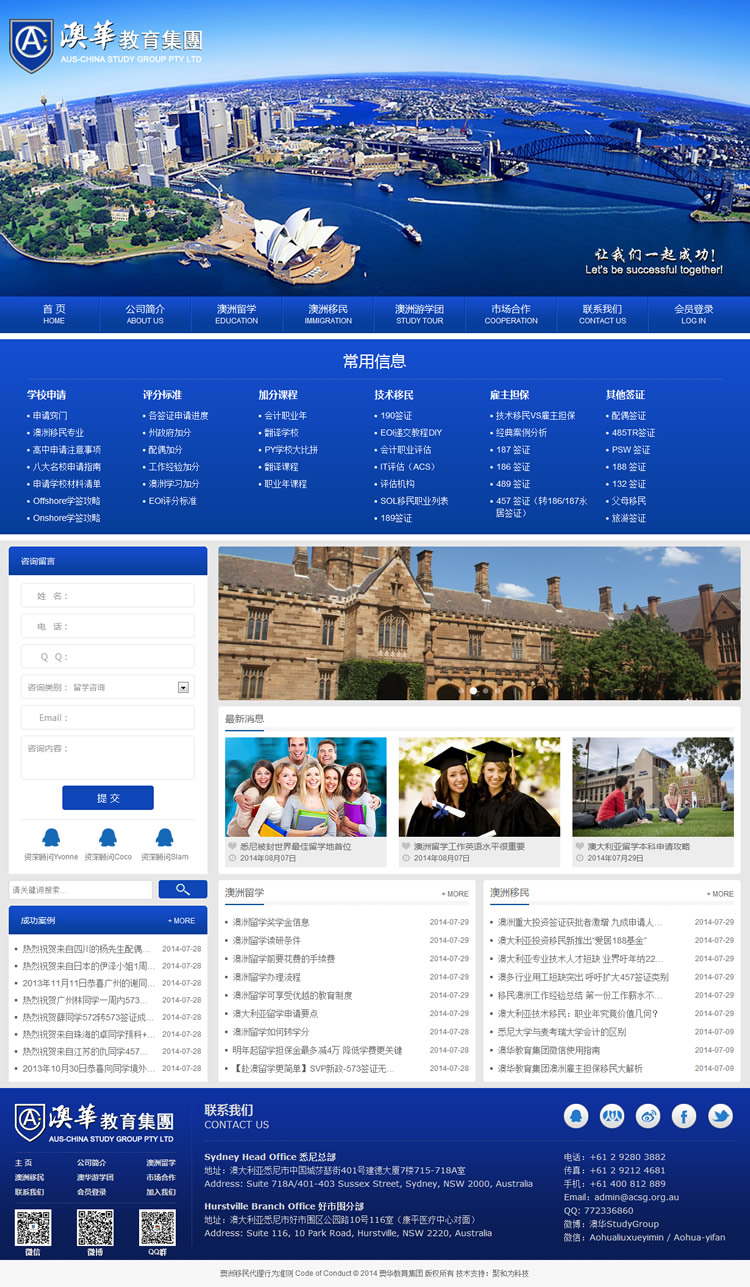Submit the consultation form with 提交

[108, 798]
